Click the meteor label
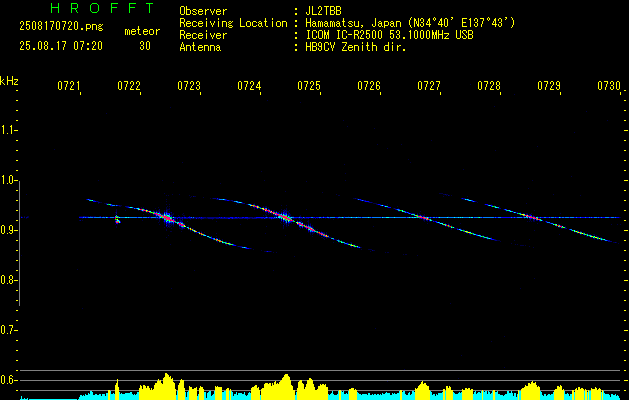The width and height of the screenshot is (629, 400). tap(142, 31)
